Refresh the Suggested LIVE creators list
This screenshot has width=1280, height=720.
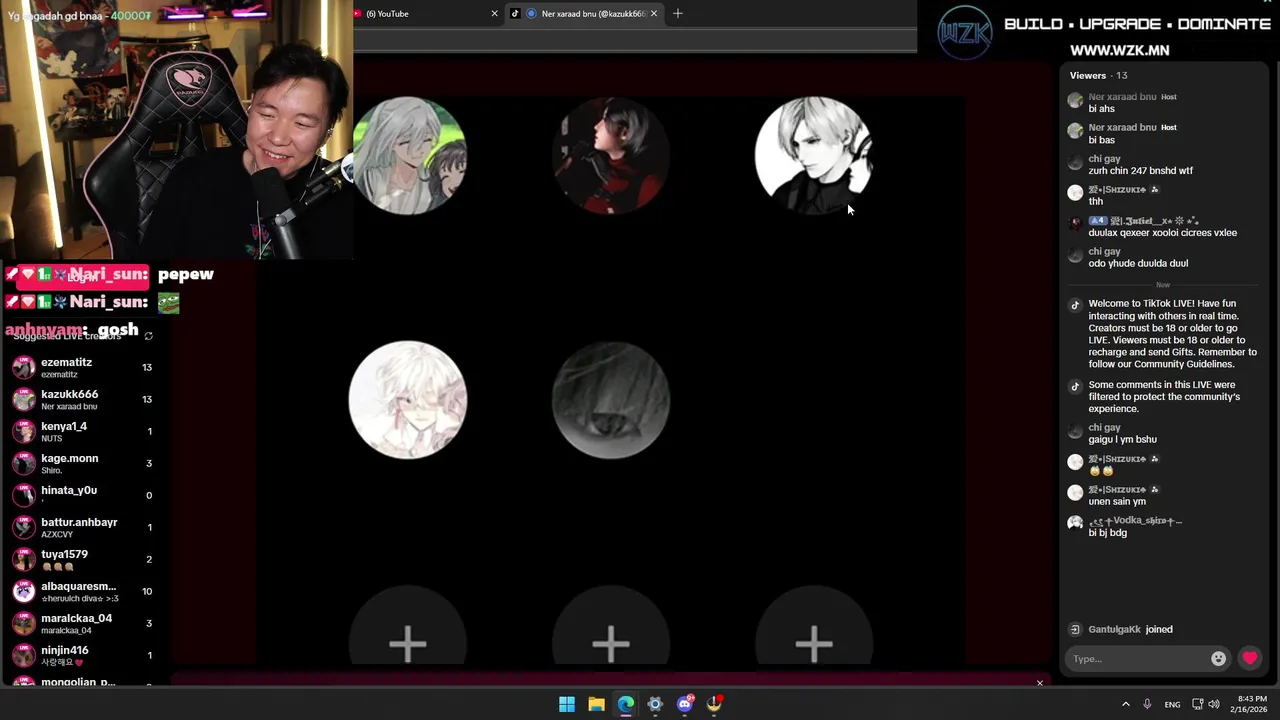[x=148, y=336]
